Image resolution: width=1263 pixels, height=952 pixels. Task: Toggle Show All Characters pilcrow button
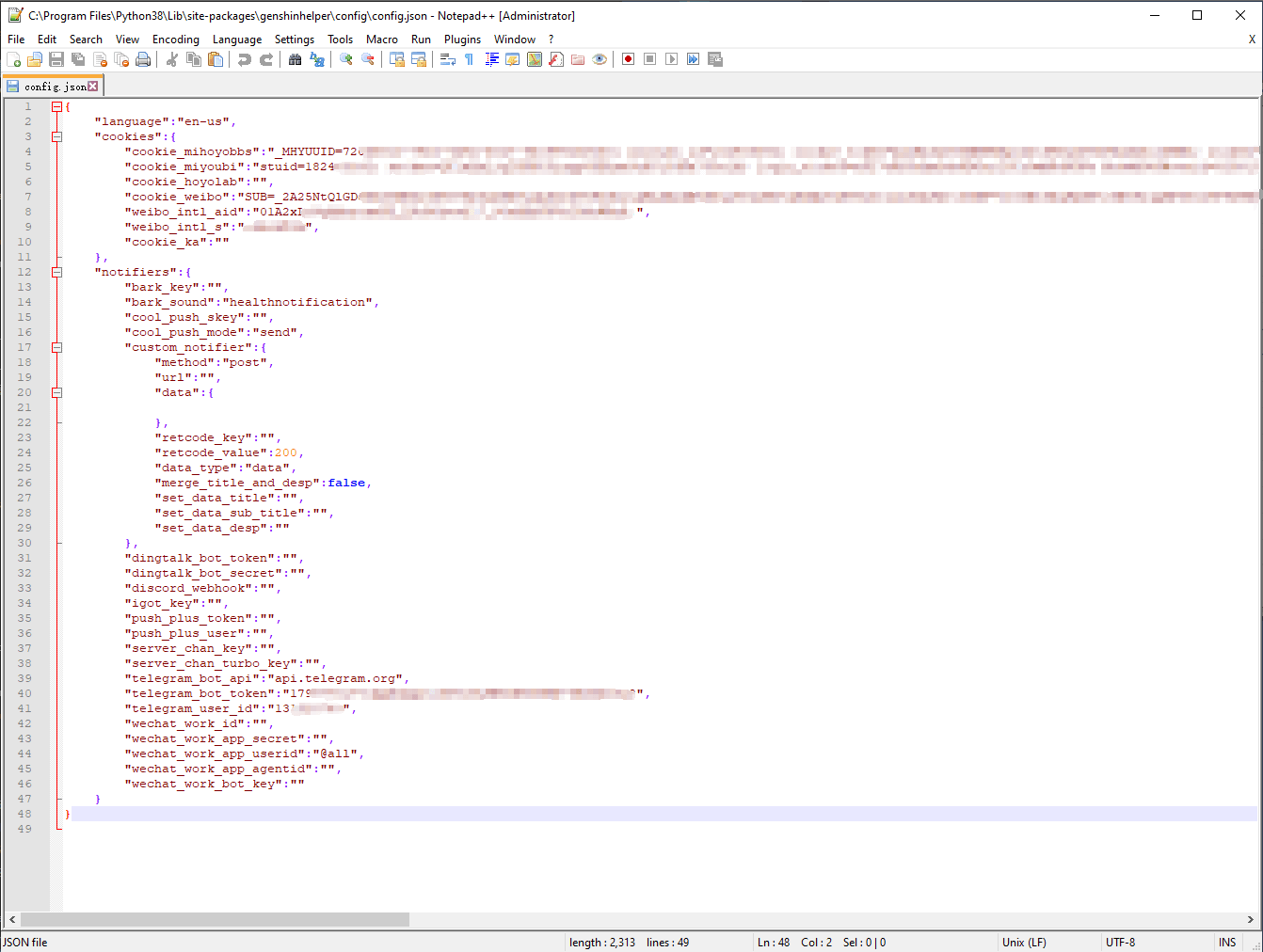pyautogui.click(x=469, y=59)
